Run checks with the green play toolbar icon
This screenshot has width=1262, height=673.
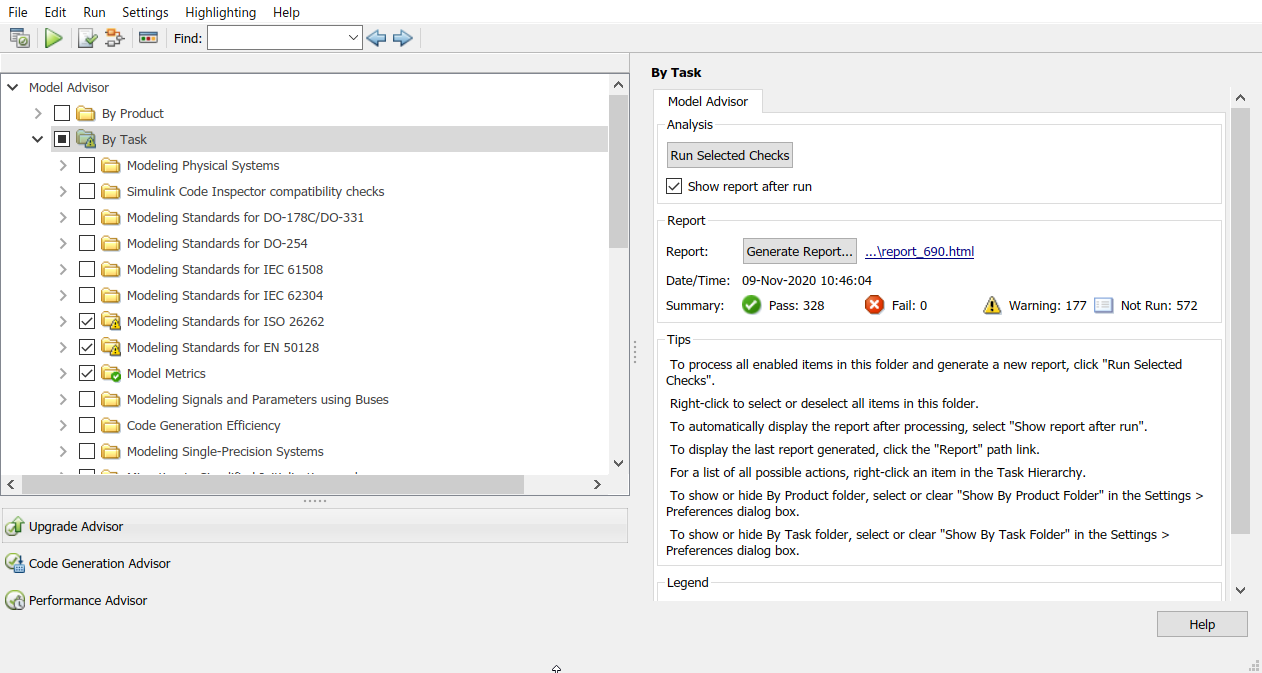point(53,37)
